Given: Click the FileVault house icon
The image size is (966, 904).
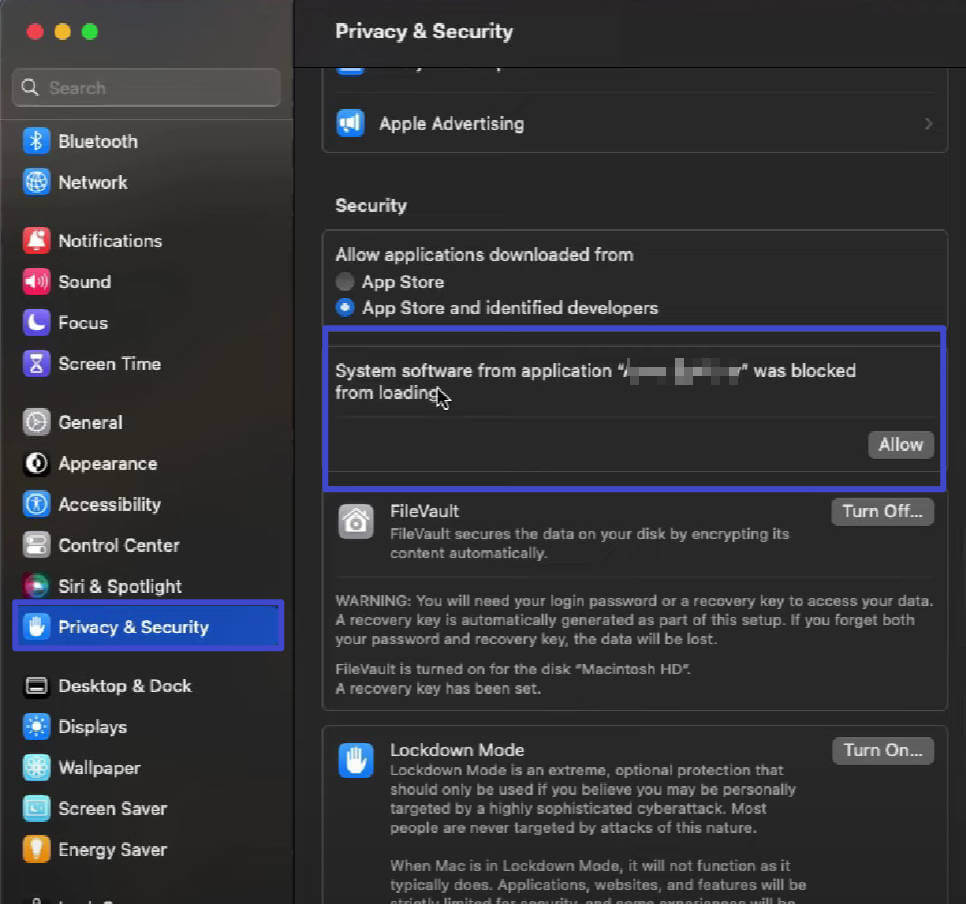Looking at the screenshot, I should [355, 521].
